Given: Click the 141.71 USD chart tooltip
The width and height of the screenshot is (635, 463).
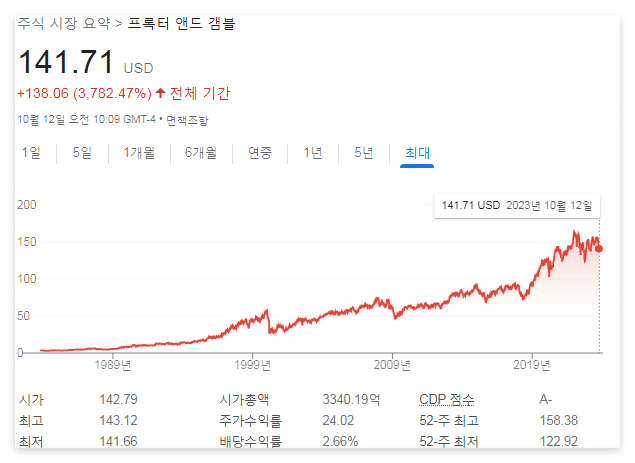Looking at the screenshot, I should coord(517,206).
